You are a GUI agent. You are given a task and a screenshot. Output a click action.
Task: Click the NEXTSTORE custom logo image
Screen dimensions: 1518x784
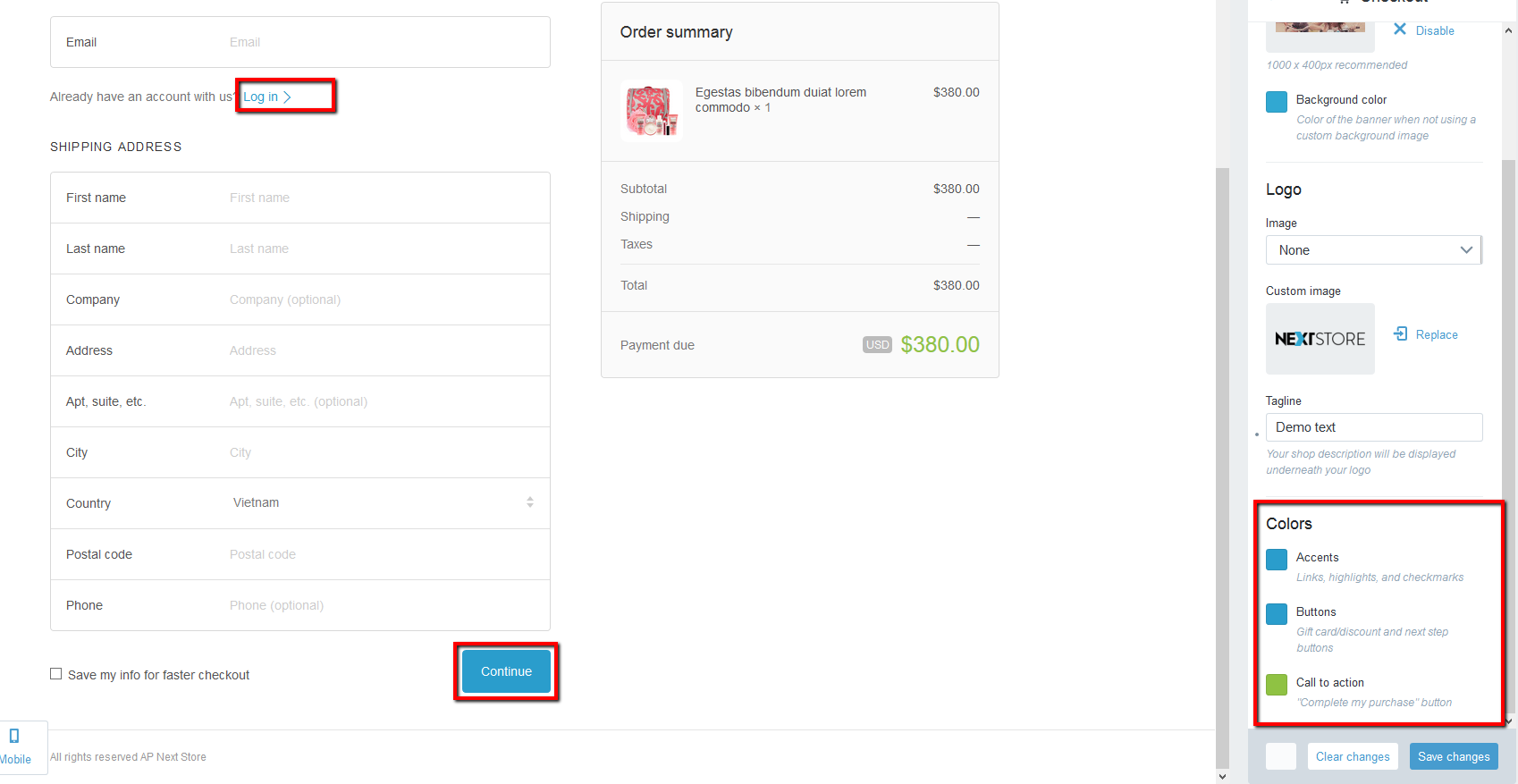pyautogui.click(x=1320, y=339)
